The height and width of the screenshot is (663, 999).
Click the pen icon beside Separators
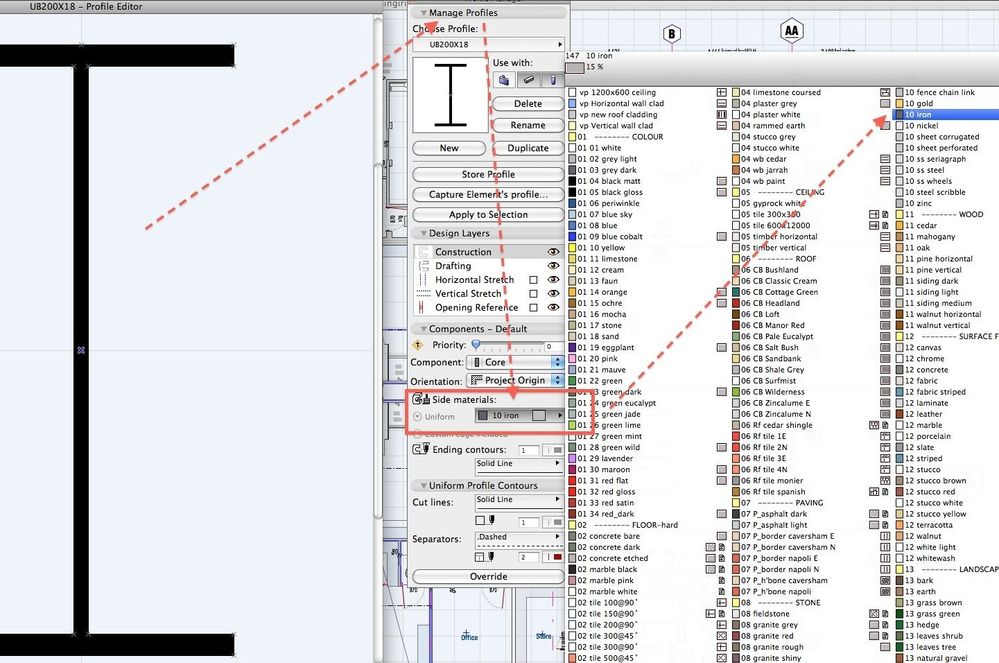[x=492, y=555]
